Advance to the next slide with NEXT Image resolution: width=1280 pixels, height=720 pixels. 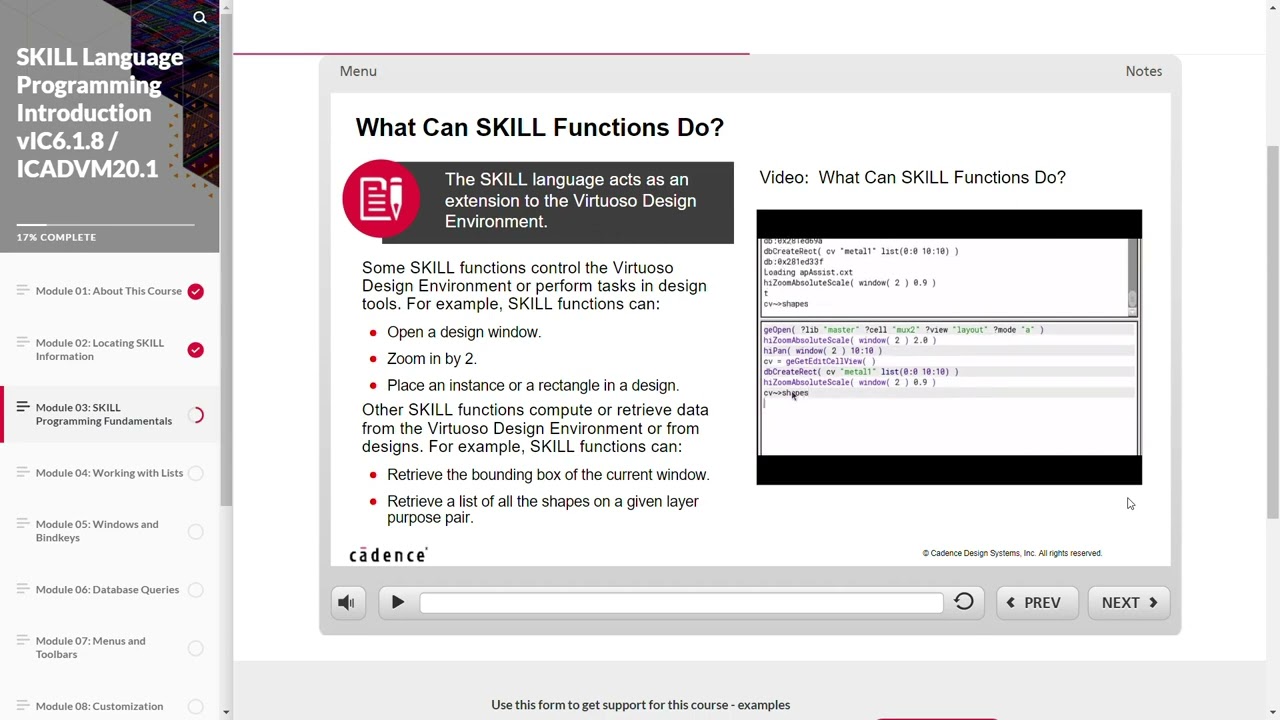pyautogui.click(x=1129, y=603)
